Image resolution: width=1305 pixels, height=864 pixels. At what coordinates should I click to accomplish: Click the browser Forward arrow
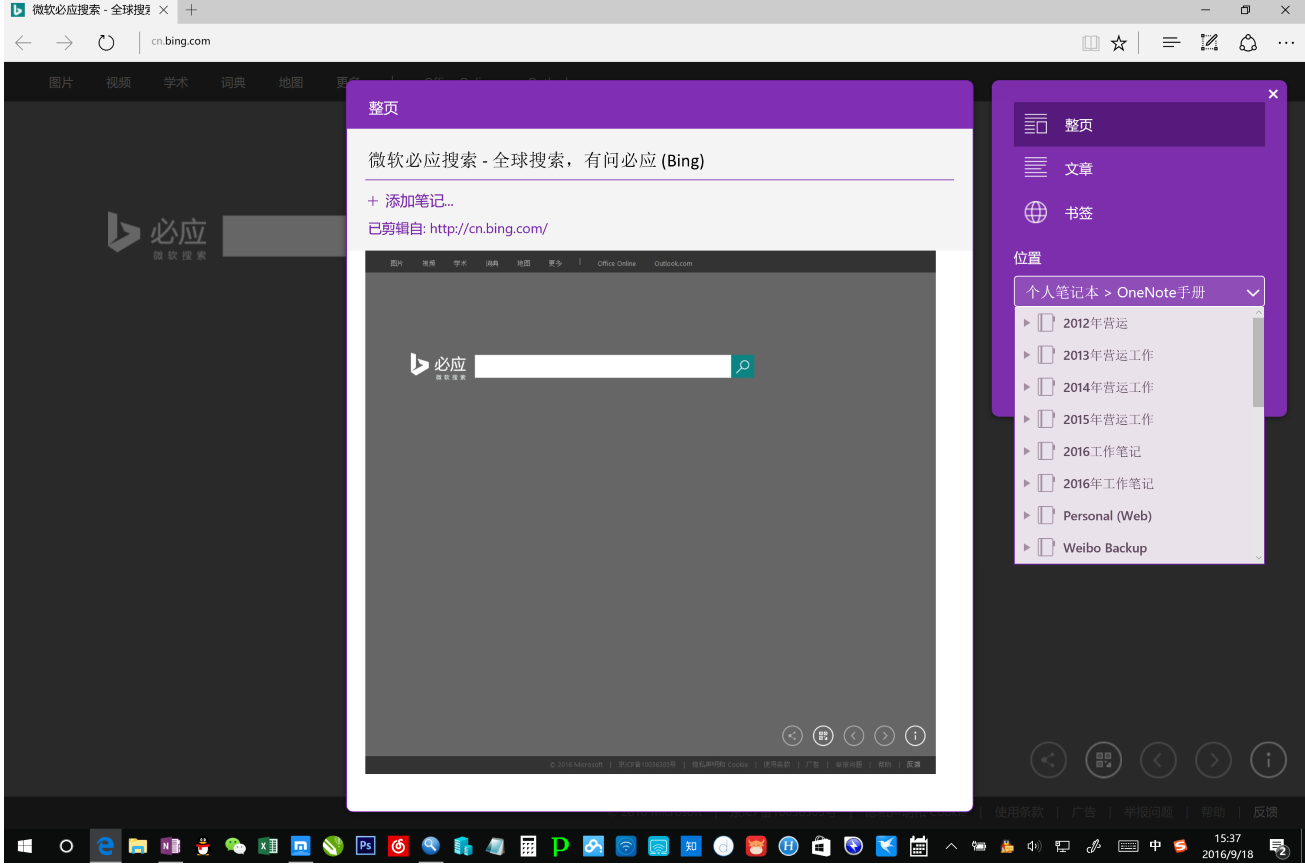[x=65, y=42]
